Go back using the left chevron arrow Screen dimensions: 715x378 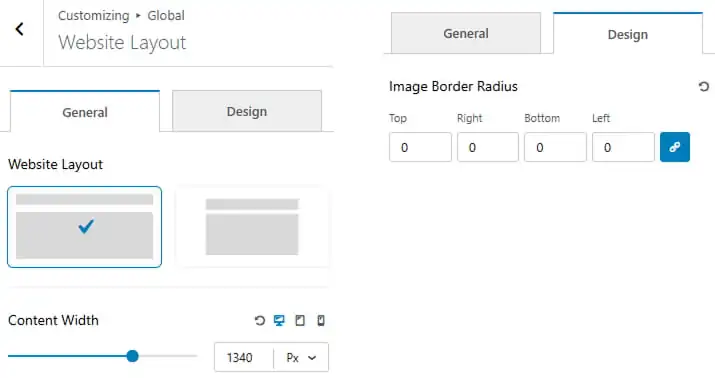(x=19, y=29)
